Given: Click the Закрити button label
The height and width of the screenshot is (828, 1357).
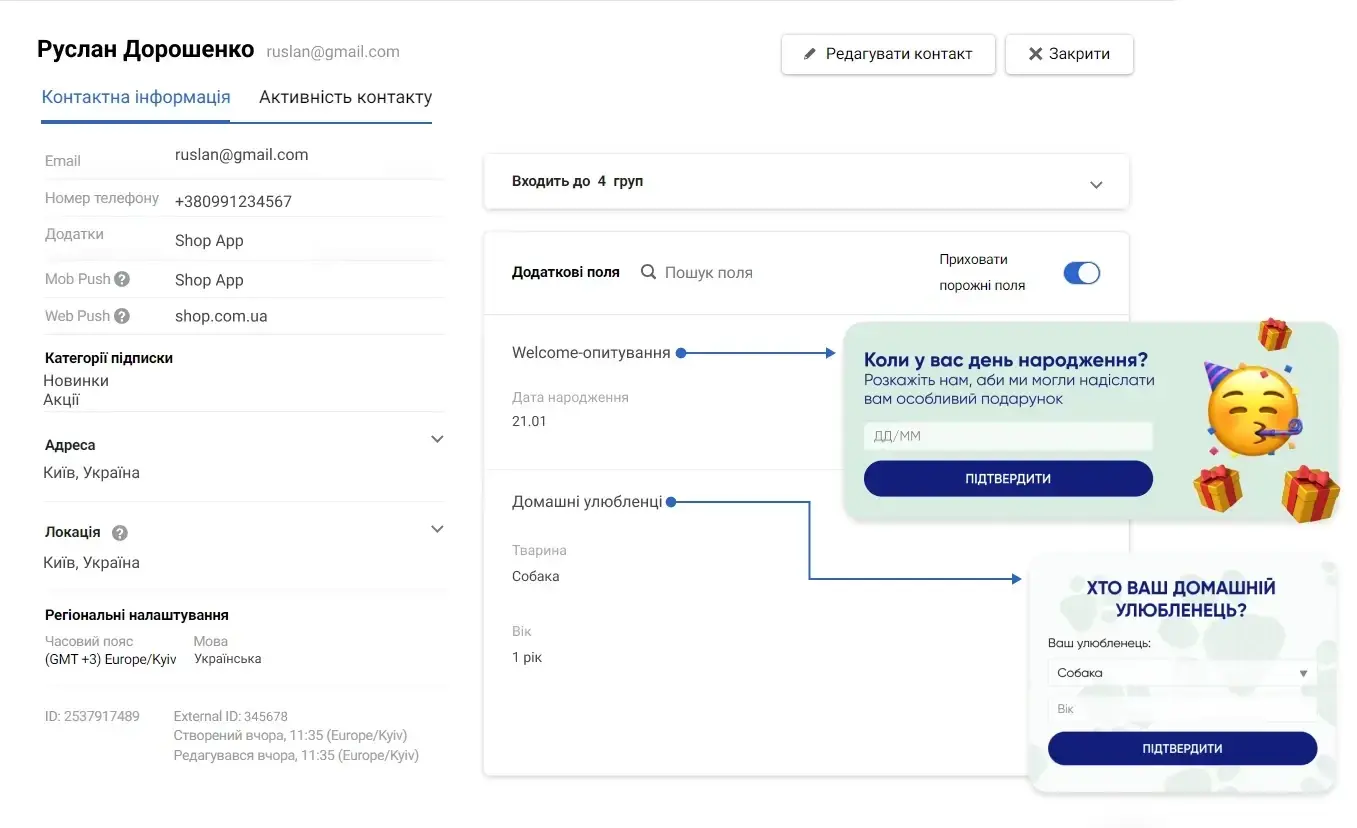Looking at the screenshot, I should pyautogui.click(x=1079, y=54).
